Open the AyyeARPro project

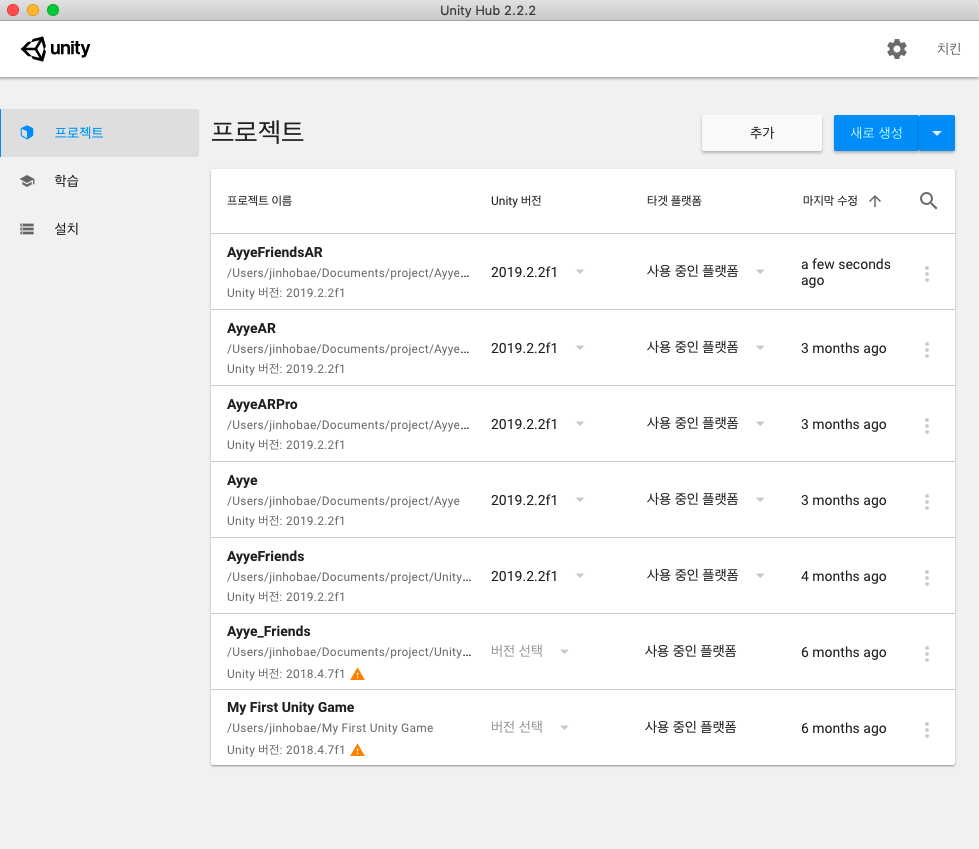pos(583,424)
